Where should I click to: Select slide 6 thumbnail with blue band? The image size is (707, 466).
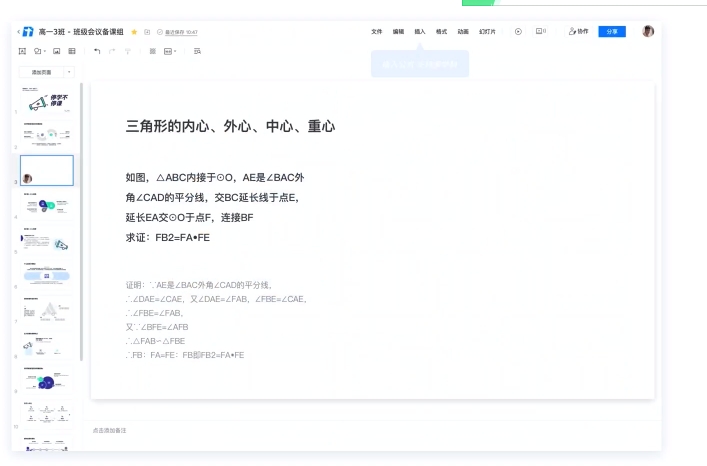coord(47,275)
